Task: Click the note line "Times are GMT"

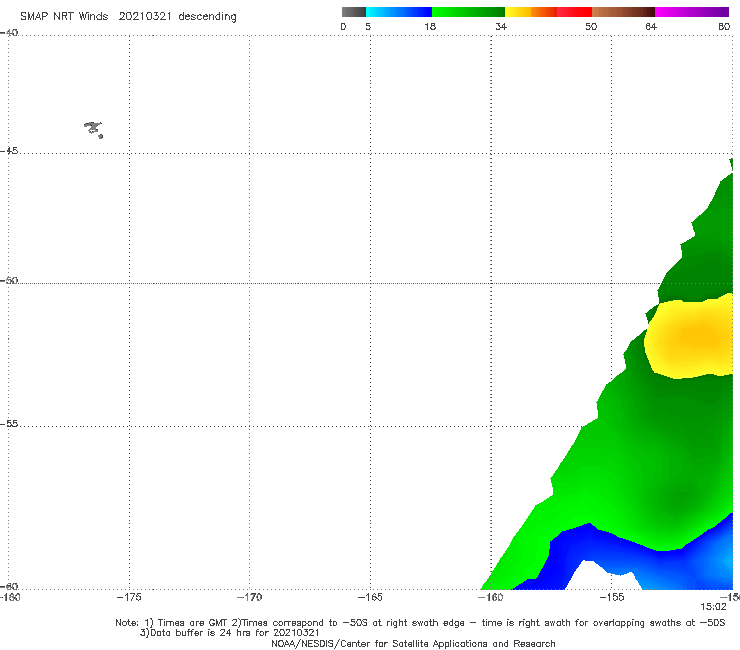Action: coord(193,623)
